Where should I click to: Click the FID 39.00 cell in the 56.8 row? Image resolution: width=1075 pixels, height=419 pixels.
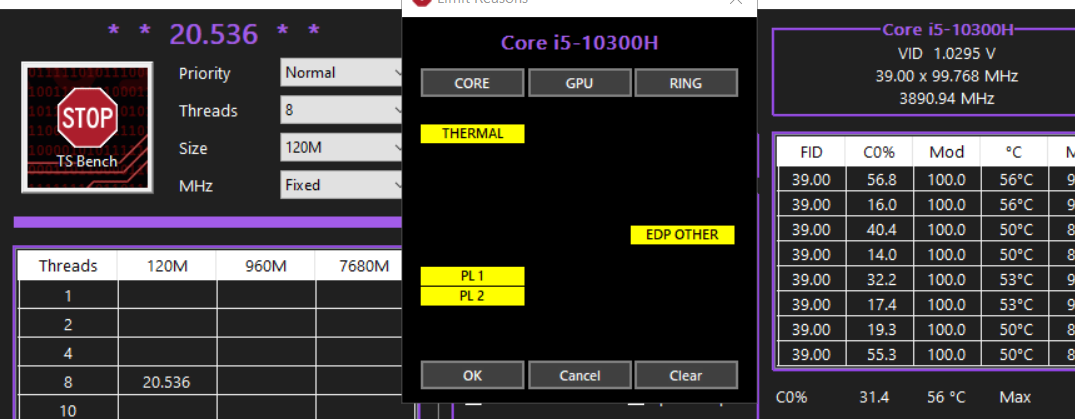811,180
